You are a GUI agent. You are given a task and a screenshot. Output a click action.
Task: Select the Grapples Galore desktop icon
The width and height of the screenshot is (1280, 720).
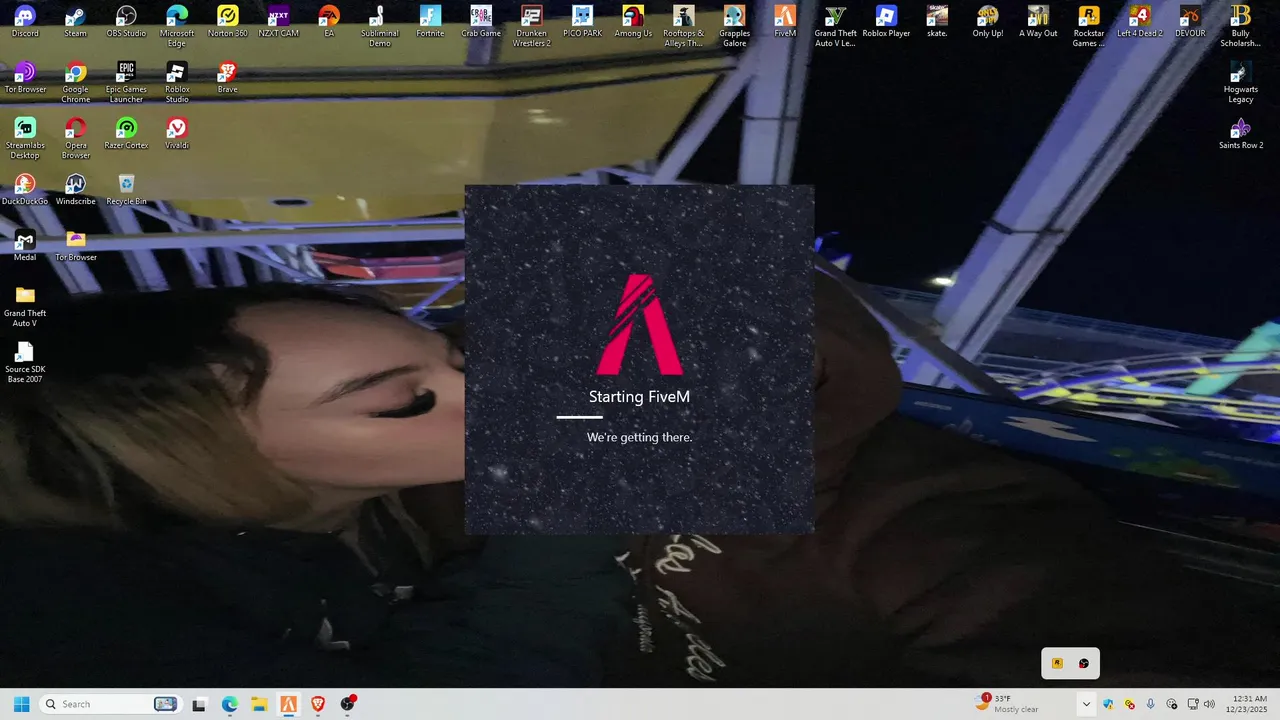734,26
